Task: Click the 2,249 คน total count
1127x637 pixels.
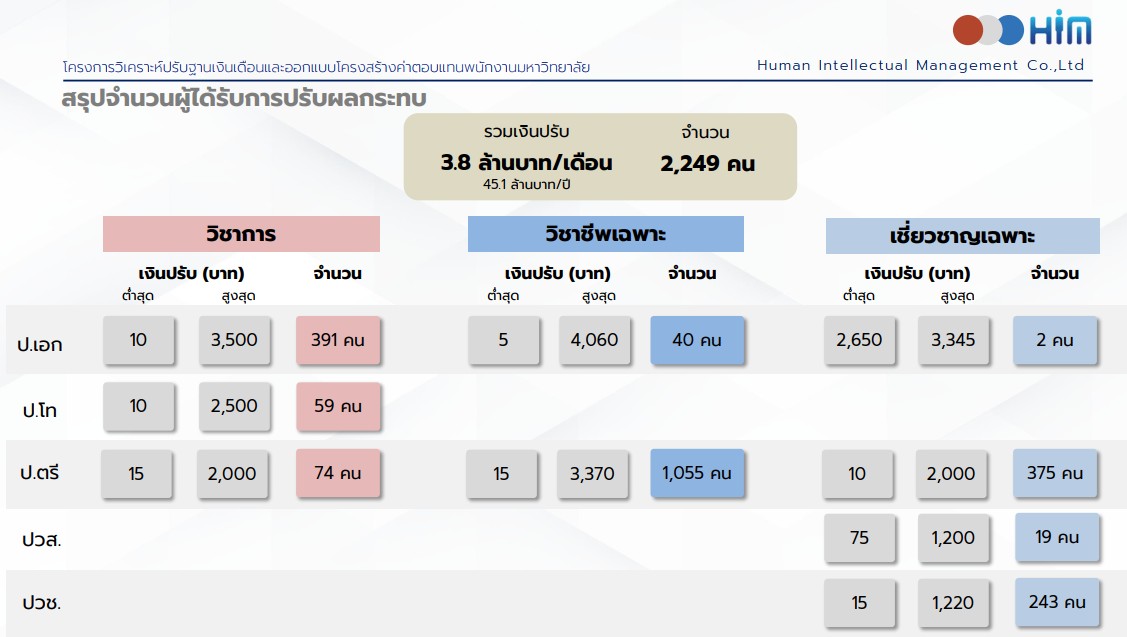Action: [707, 163]
